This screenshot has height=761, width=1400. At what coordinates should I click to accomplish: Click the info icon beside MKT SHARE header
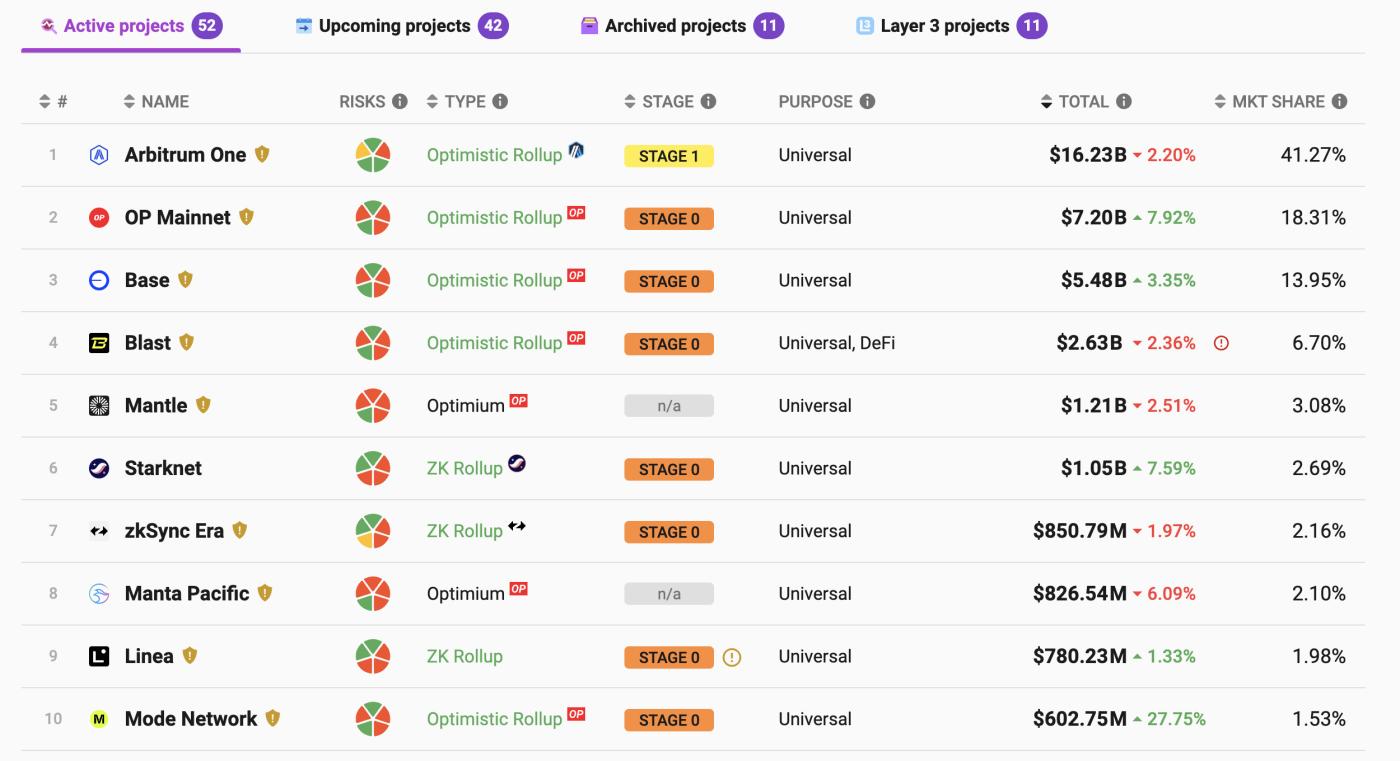coord(1339,101)
